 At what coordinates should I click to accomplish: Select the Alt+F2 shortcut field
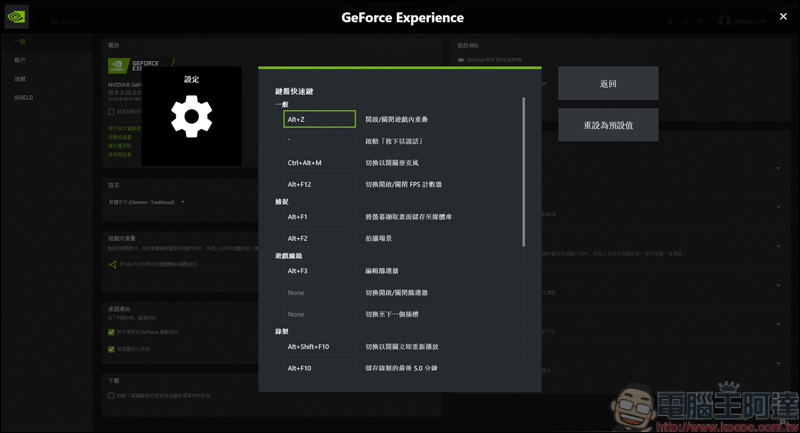coord(319,238)
